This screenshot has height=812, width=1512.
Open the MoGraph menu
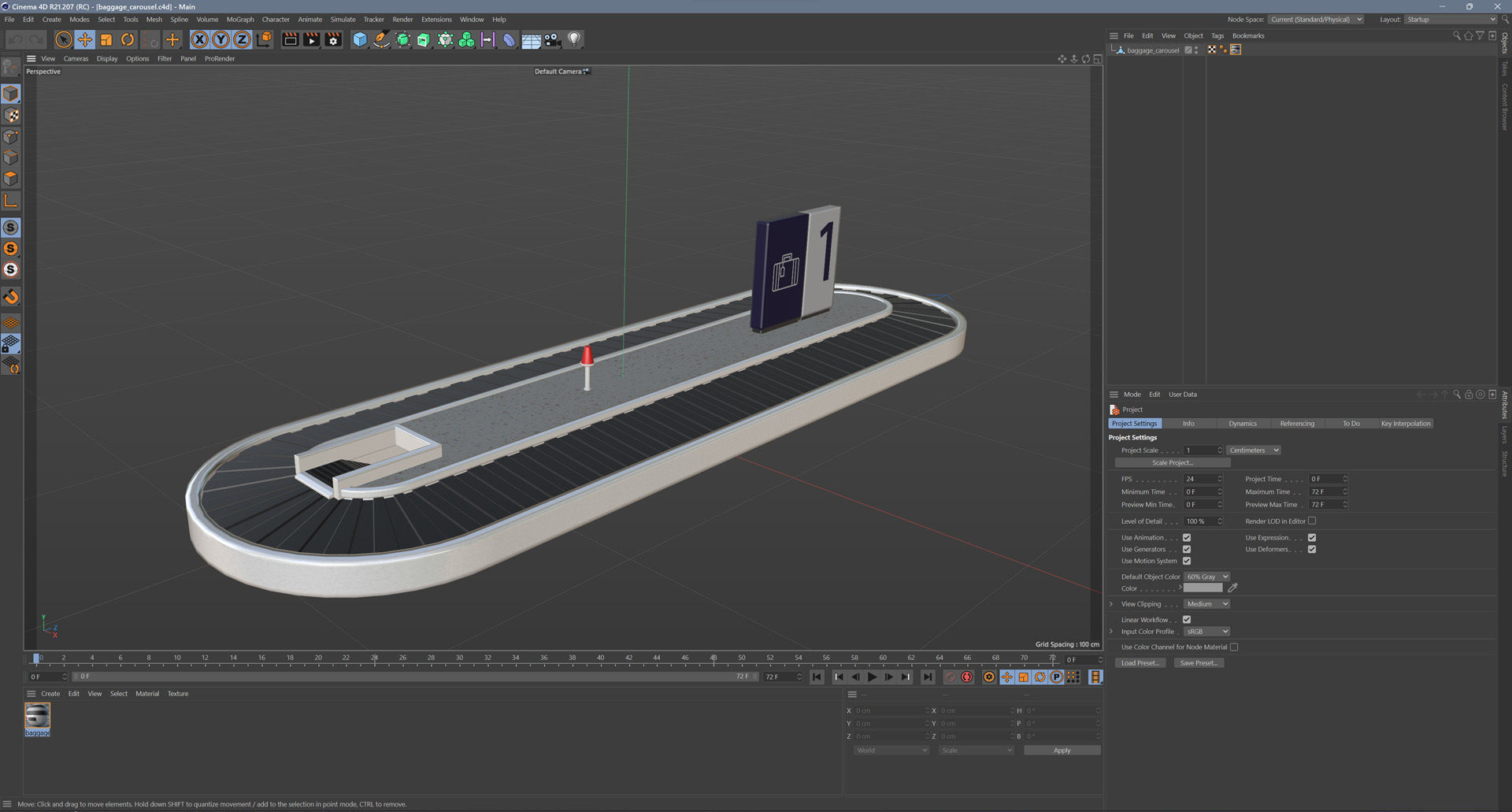pyautogui.click(x=240, y=20)
